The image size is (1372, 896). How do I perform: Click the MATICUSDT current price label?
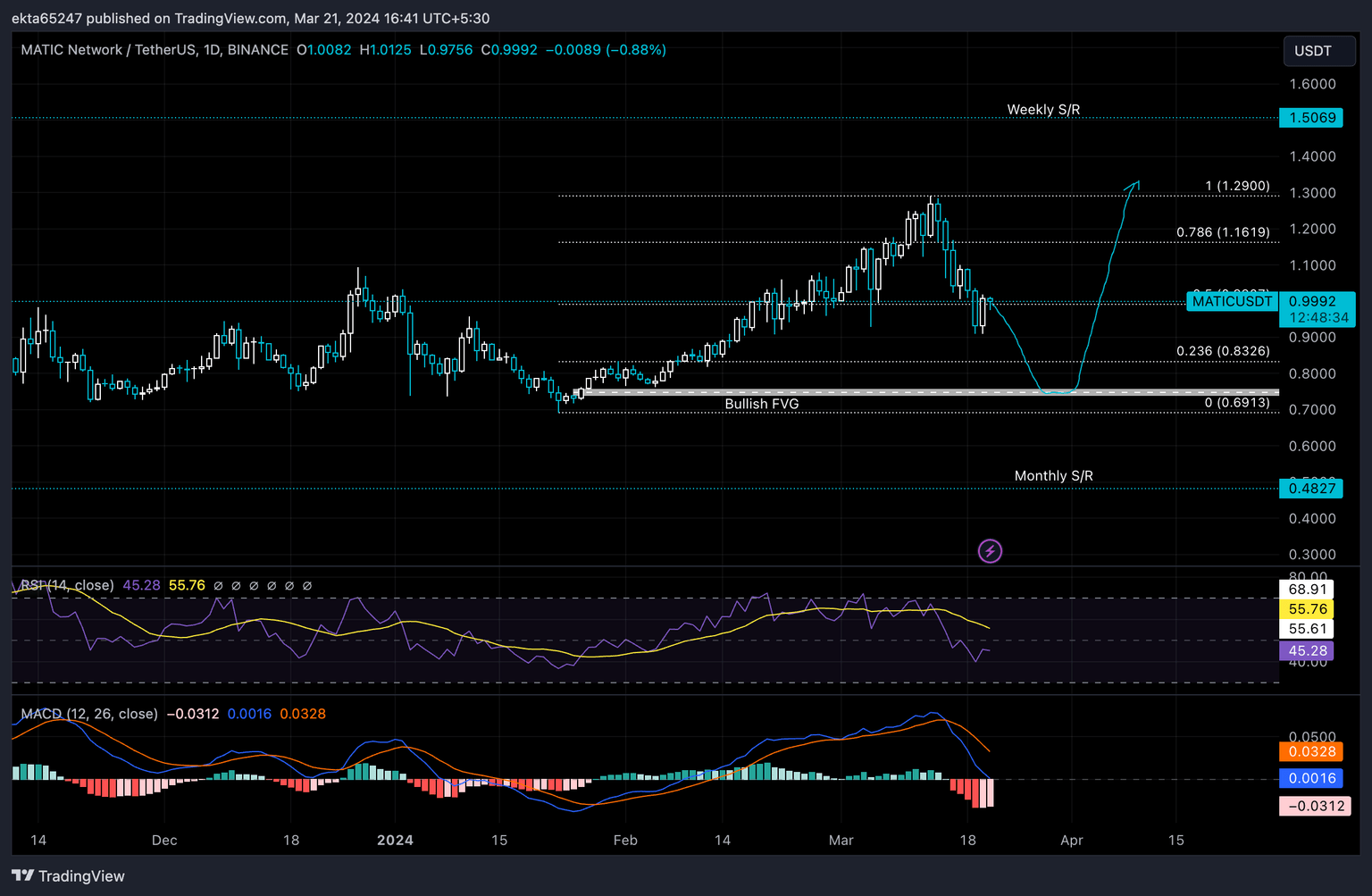[x=1232, y=301]
